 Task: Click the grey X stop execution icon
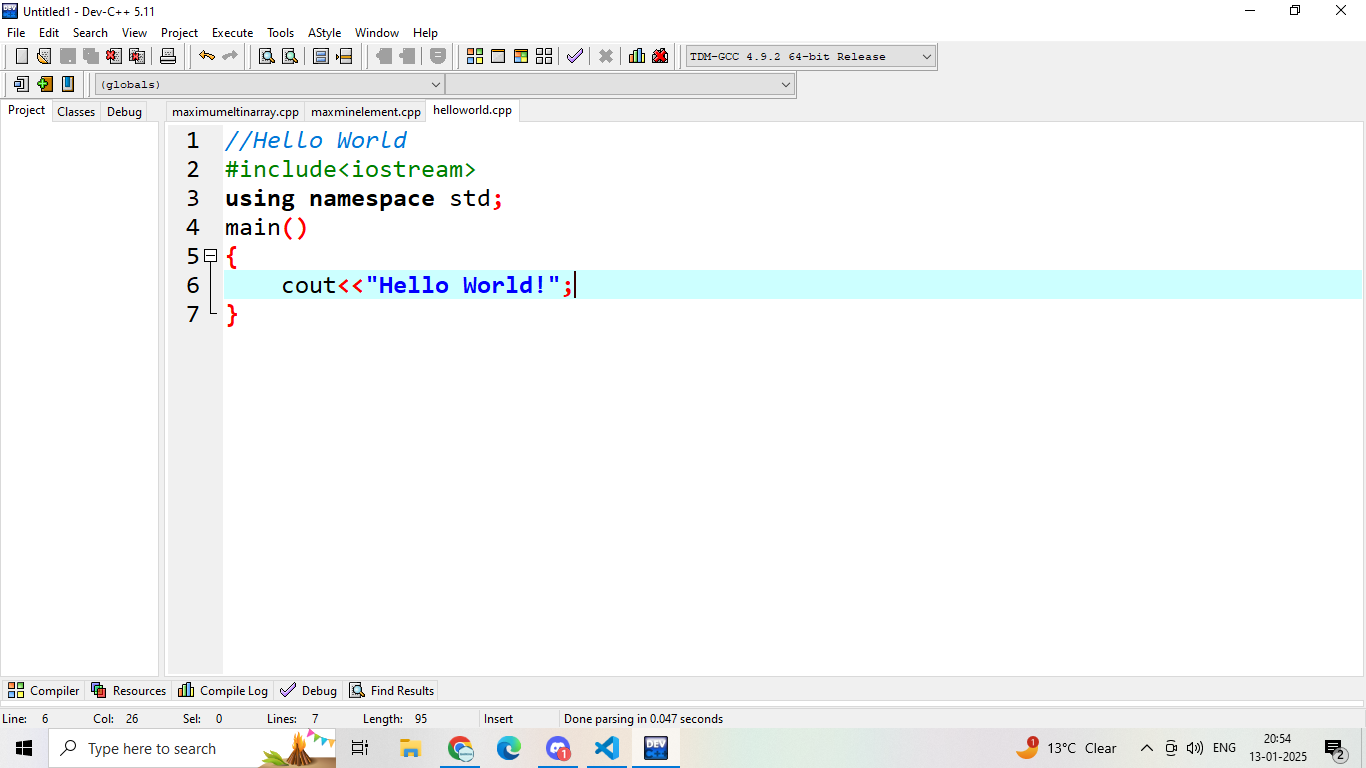coord(606,56)
